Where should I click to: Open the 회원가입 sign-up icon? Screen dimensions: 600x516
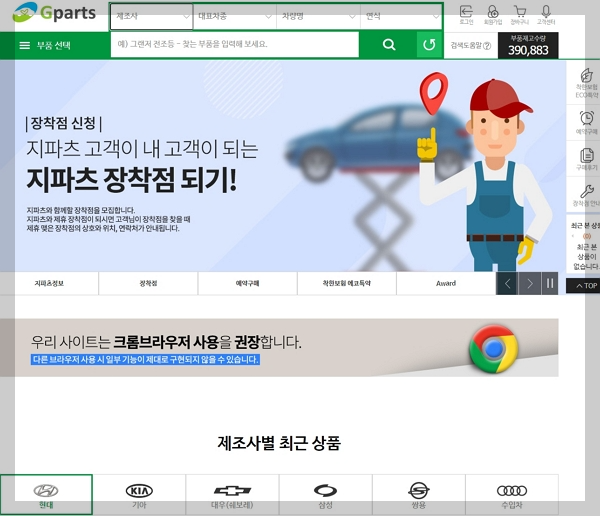[493, 15]
